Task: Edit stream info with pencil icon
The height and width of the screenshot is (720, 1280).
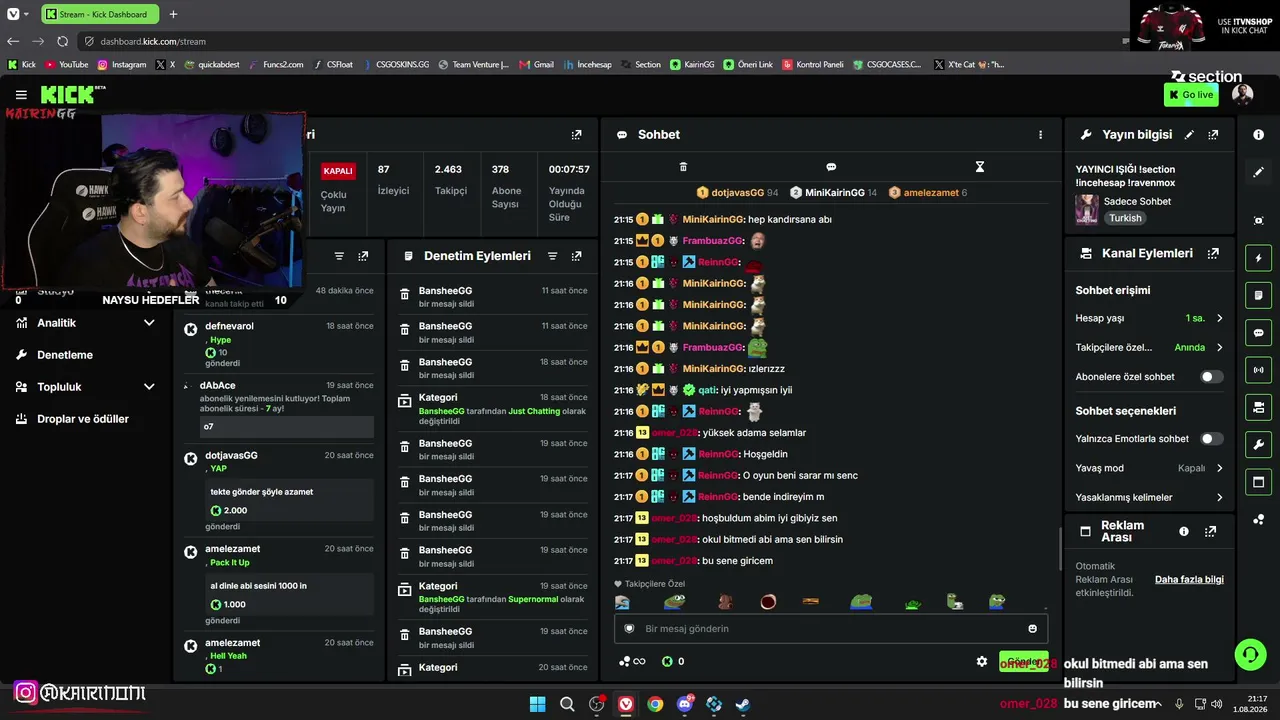Action: [x=1189, y=135]
